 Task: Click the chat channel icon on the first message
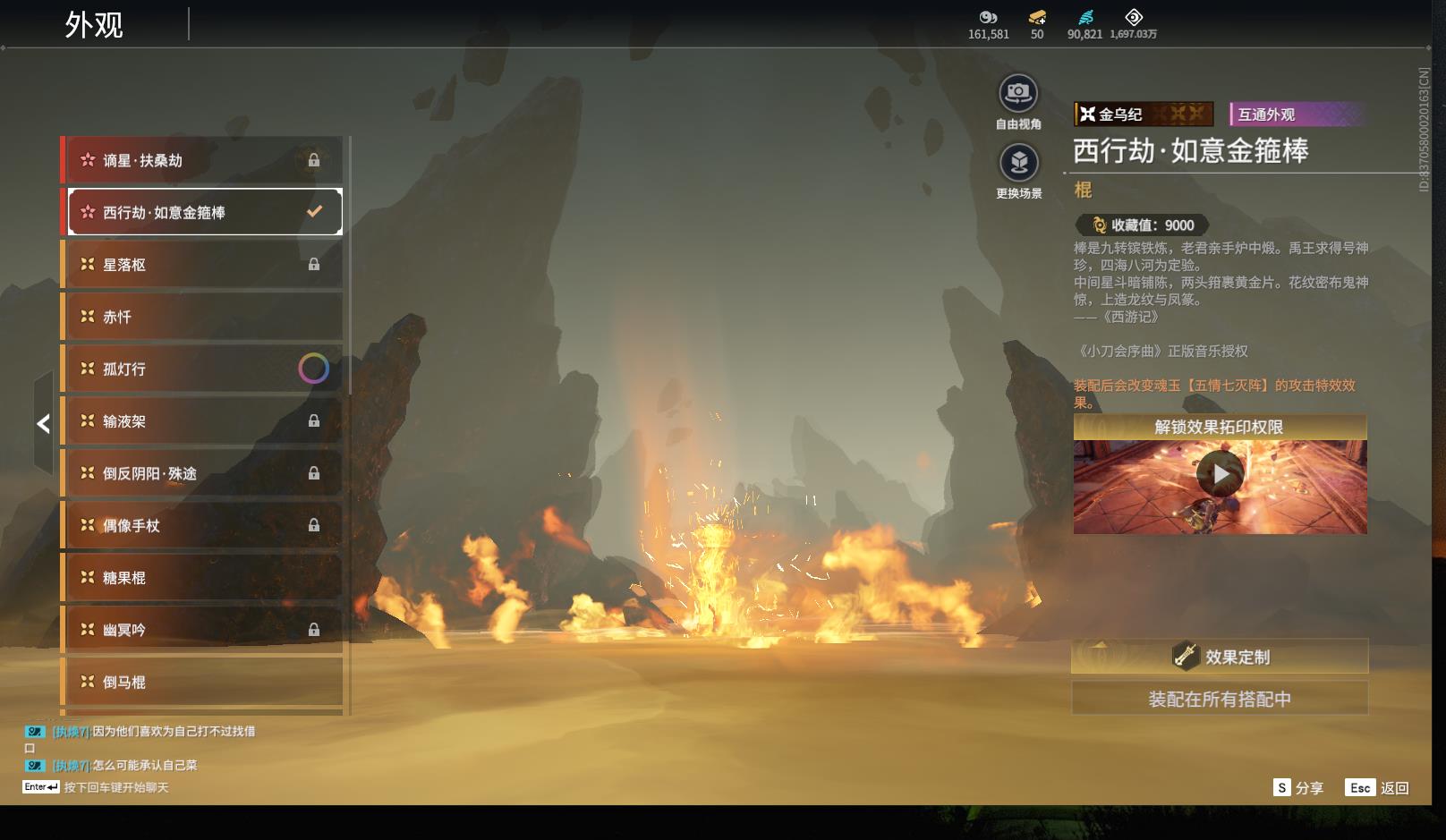(x=35, y=732)
